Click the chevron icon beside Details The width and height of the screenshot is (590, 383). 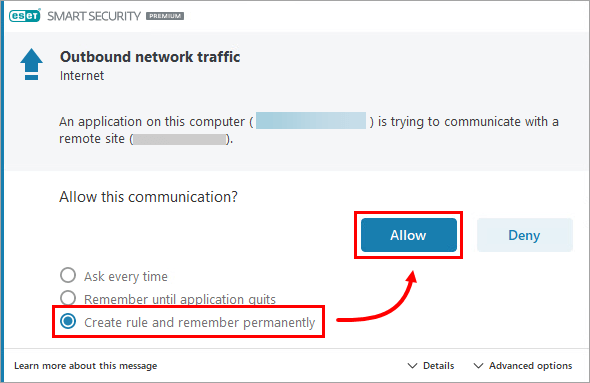pos(412,366)
